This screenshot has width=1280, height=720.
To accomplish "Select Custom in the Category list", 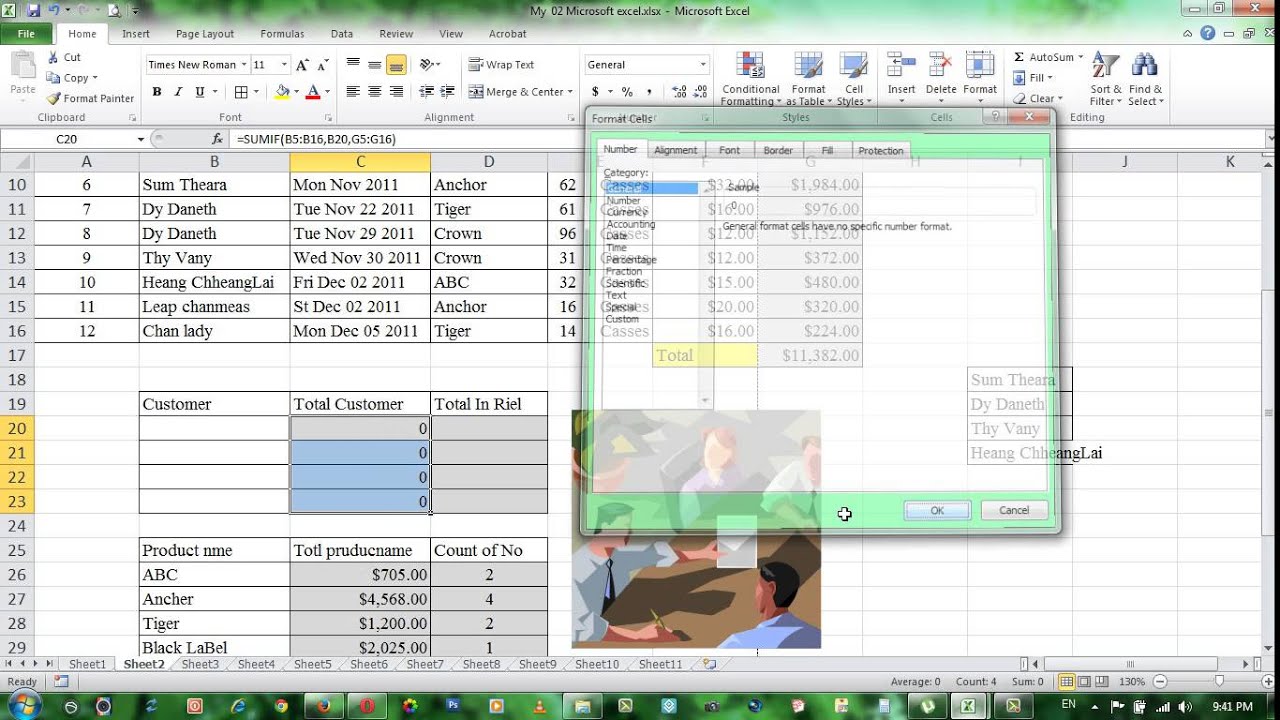I will pyautogui.click(x=622, y=319).
